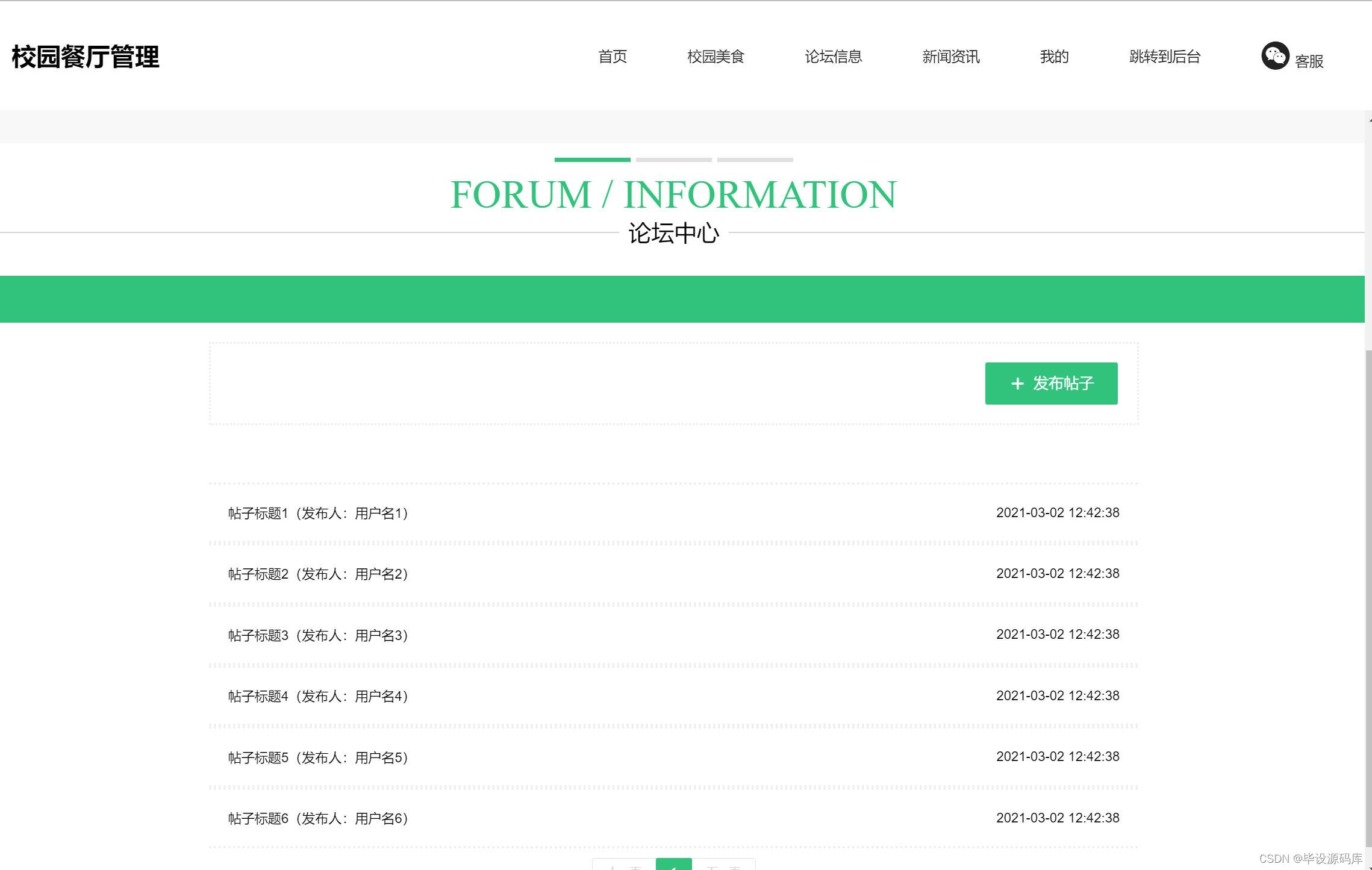Select 论坛信息 in navigation bar
The height and width of the screenshot is (870, 1372).
833,57
